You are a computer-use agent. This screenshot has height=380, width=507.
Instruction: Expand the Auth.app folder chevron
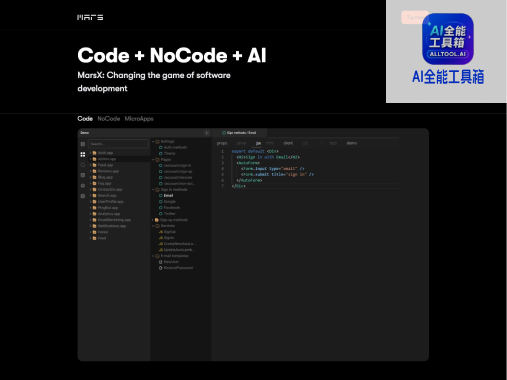90,153
